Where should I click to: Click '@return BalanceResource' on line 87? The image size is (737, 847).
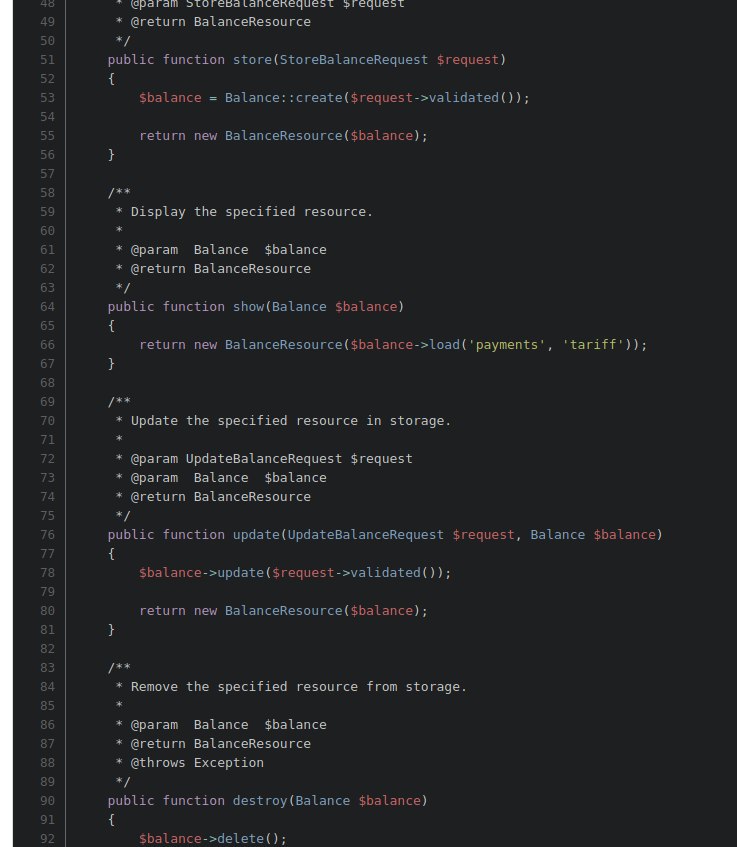(220, 744)
